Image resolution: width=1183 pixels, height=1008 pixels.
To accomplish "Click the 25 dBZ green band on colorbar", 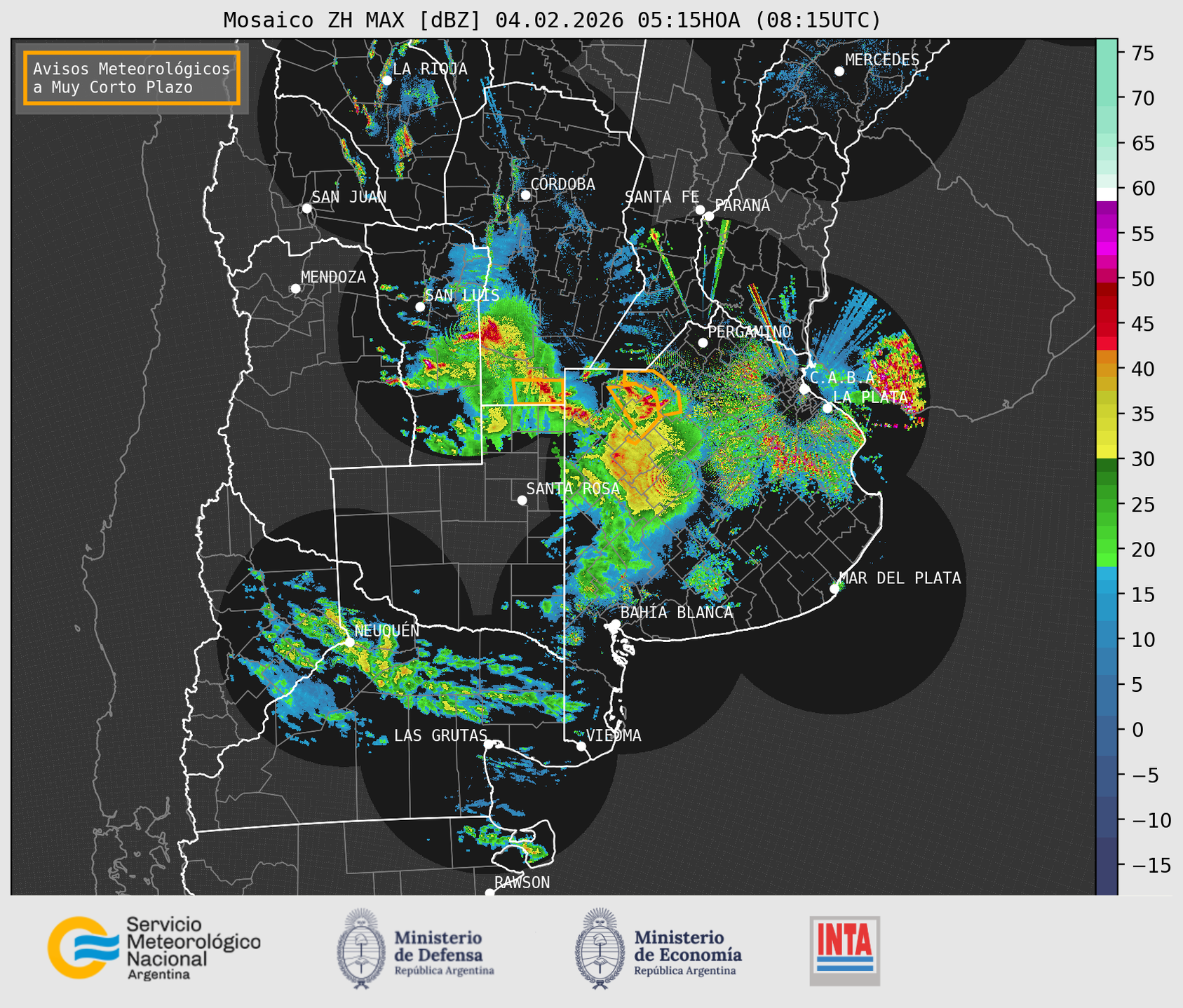I will point(1107,505).
